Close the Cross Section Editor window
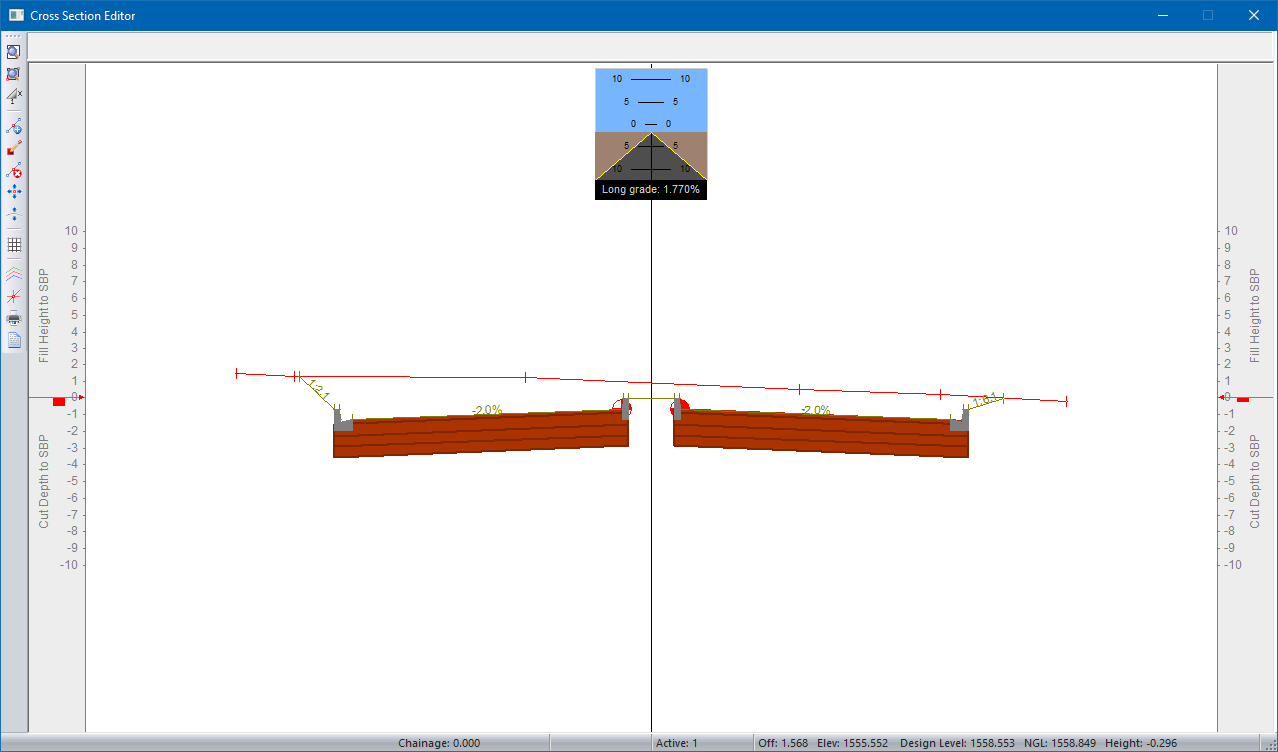 [1253, 15]
